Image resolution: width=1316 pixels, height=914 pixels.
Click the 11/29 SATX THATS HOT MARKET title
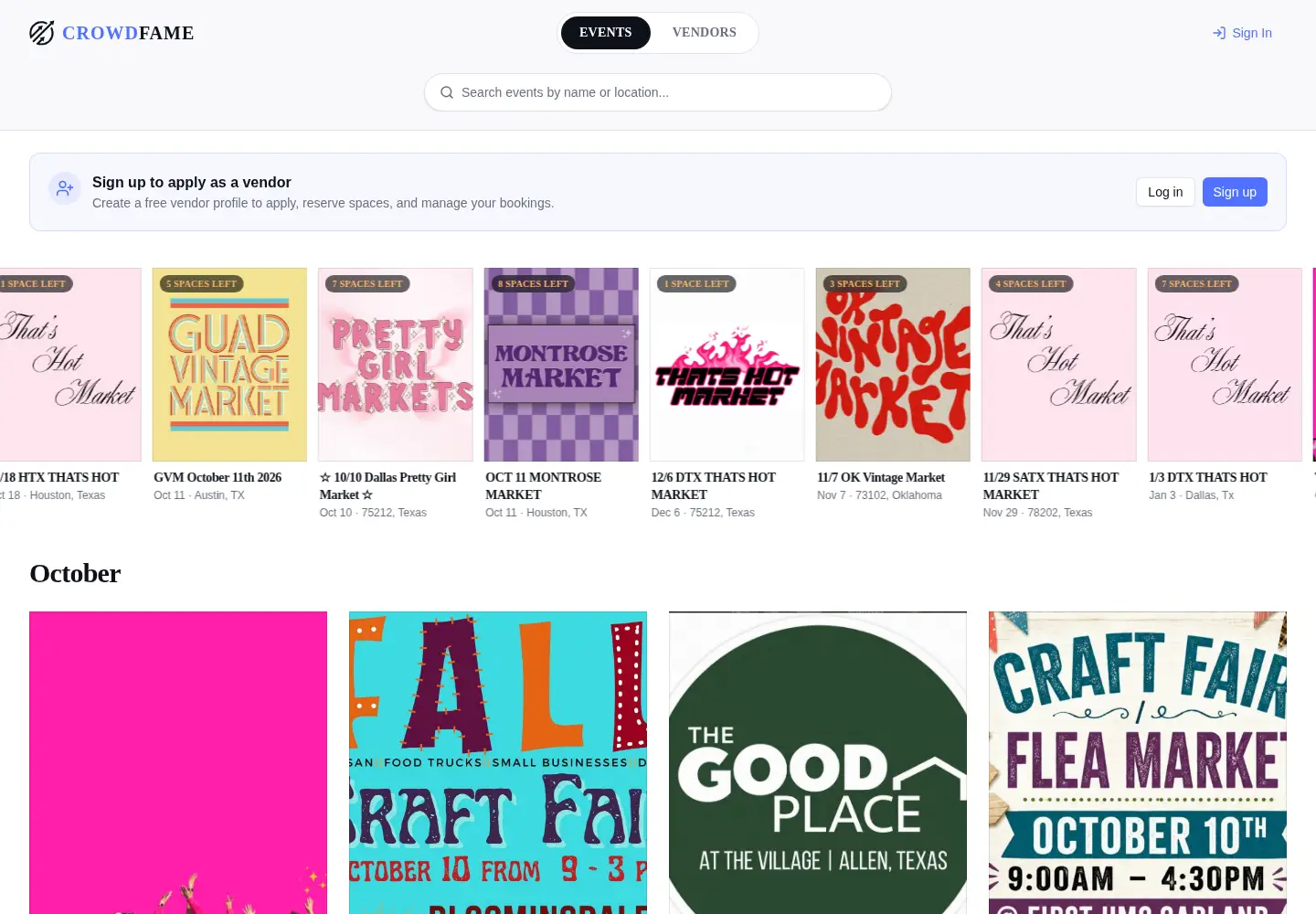[x=1050, y=486]
